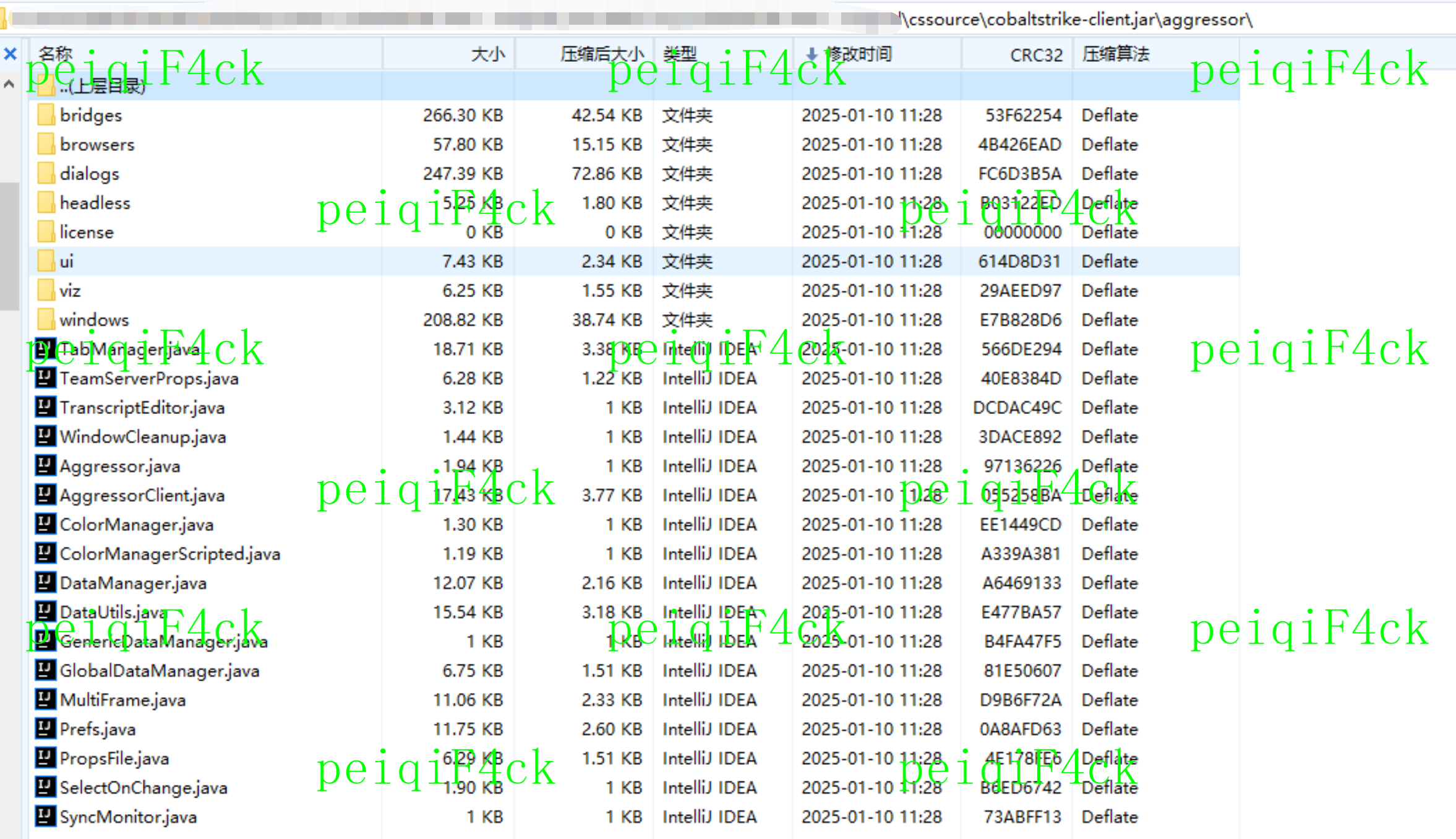Click the browsers folder icon
Screen dimensions: 1456x839
(45, 144)
